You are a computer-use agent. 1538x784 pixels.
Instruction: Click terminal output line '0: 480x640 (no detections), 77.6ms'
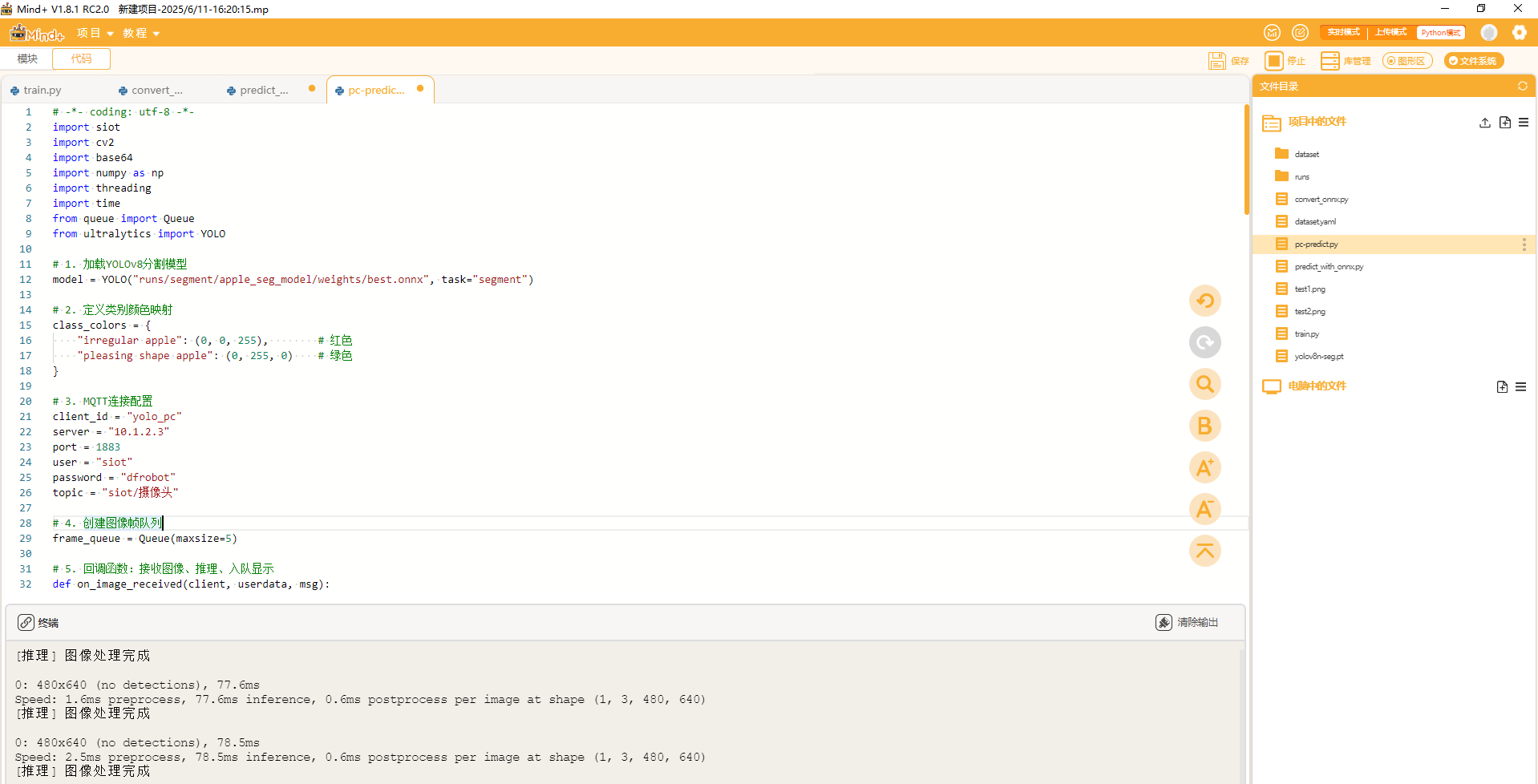(137, 685)
